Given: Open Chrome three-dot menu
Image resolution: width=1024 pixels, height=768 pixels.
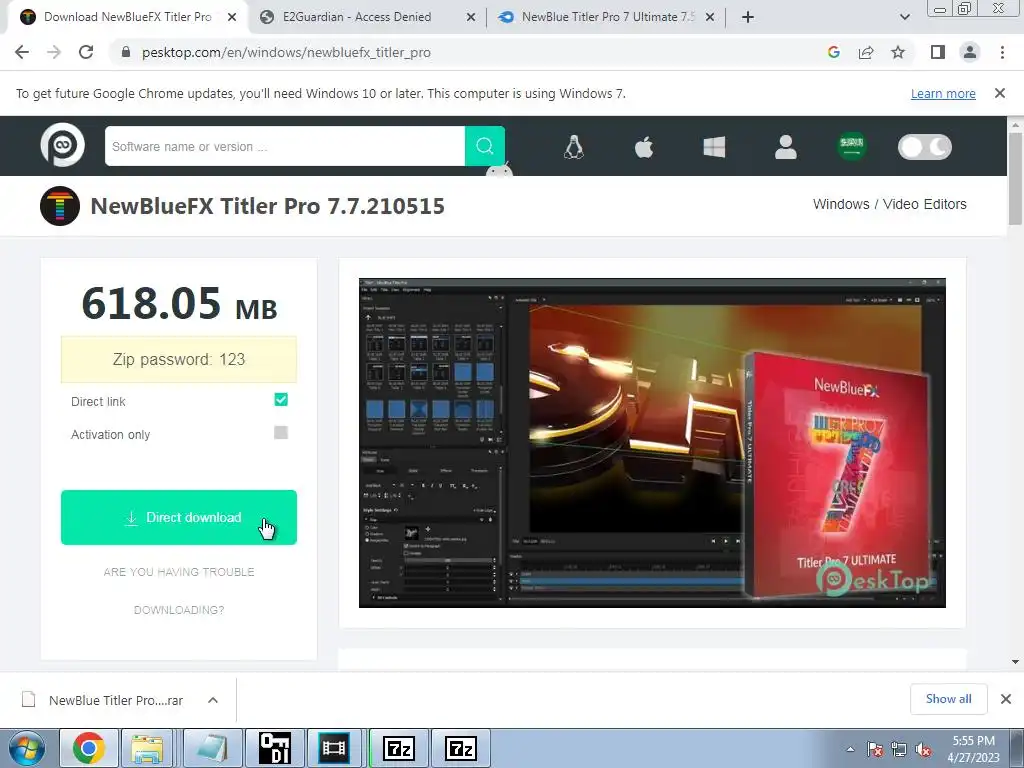Looking at the screenshot, I should tap(1002, 52).
